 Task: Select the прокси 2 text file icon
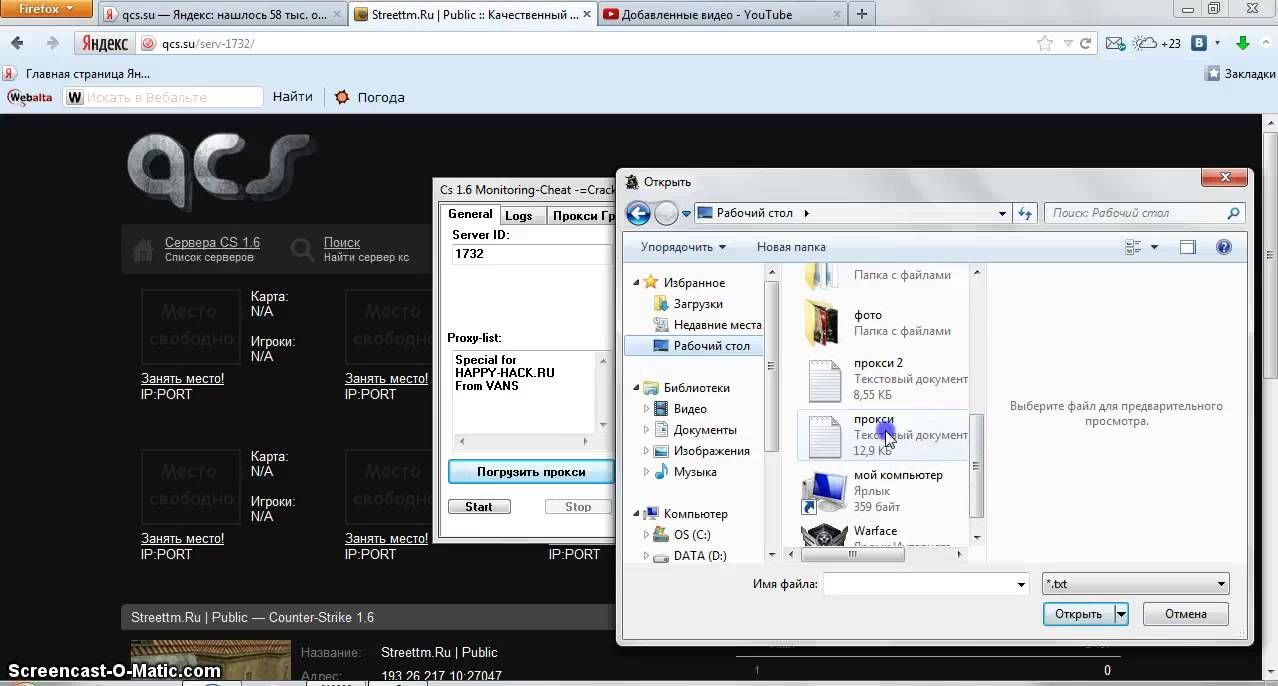click(x=825, y=380)
